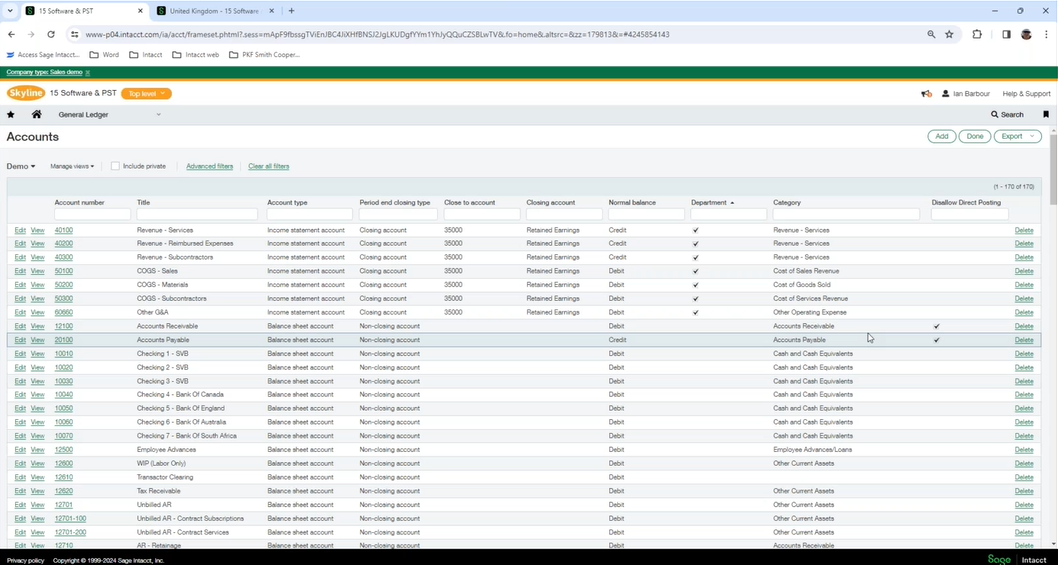Click Clear all filters link
1058x565 pixels.
point(269,166)
